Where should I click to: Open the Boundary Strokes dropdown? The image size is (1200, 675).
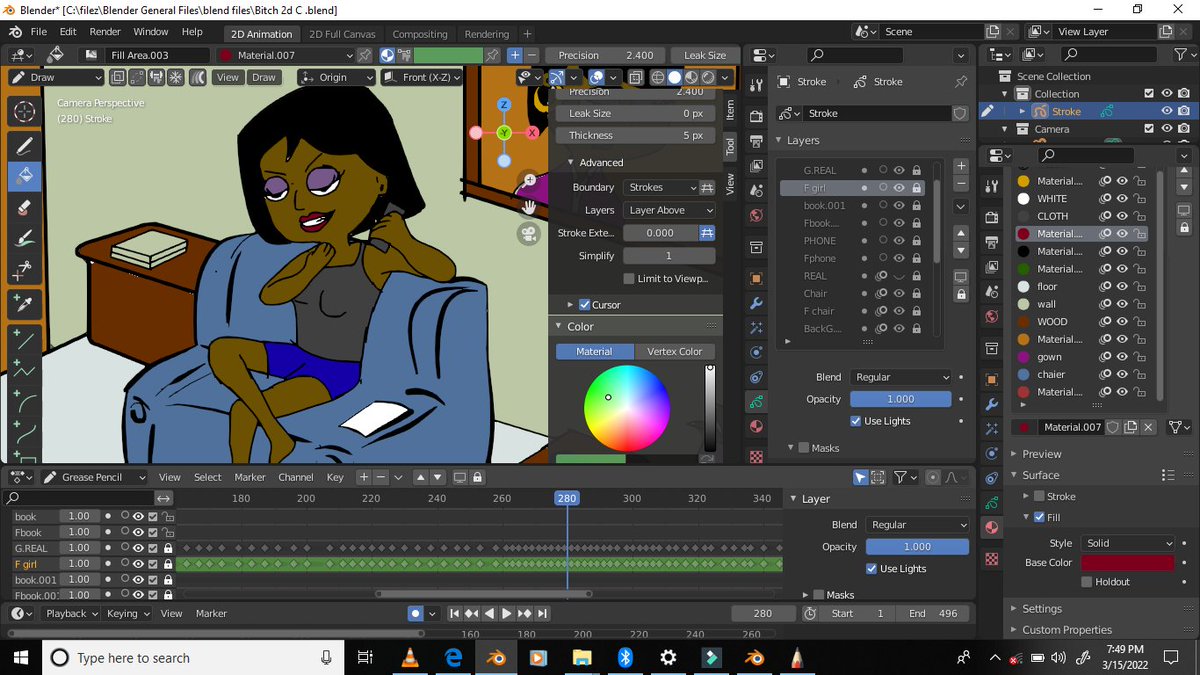point(660,187)
